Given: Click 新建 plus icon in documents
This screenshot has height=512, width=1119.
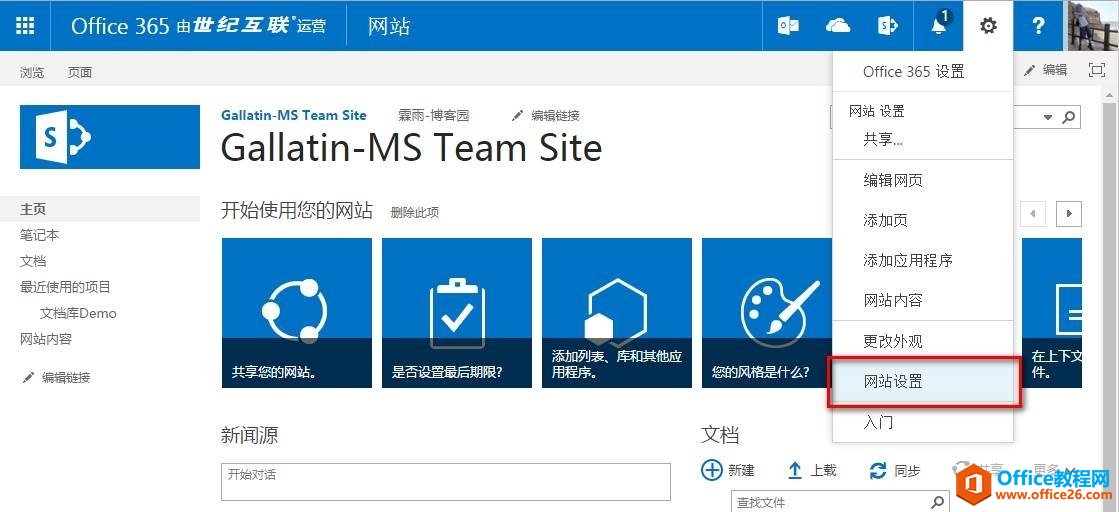Looking at the screenshot, I should tap(712, 470).
